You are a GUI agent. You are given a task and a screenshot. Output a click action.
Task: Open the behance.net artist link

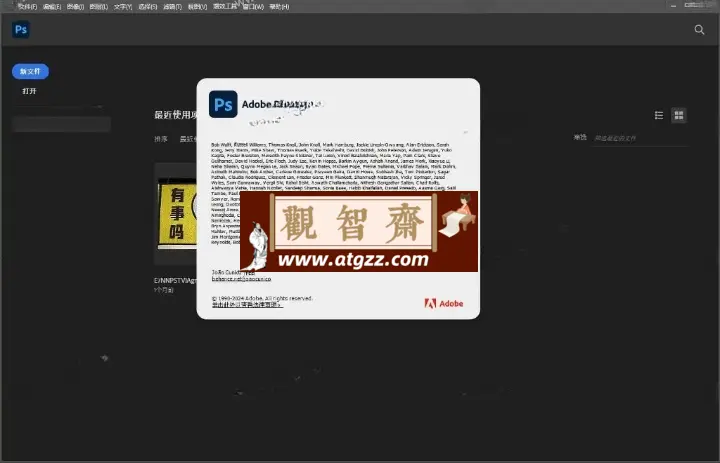[242, 279]
